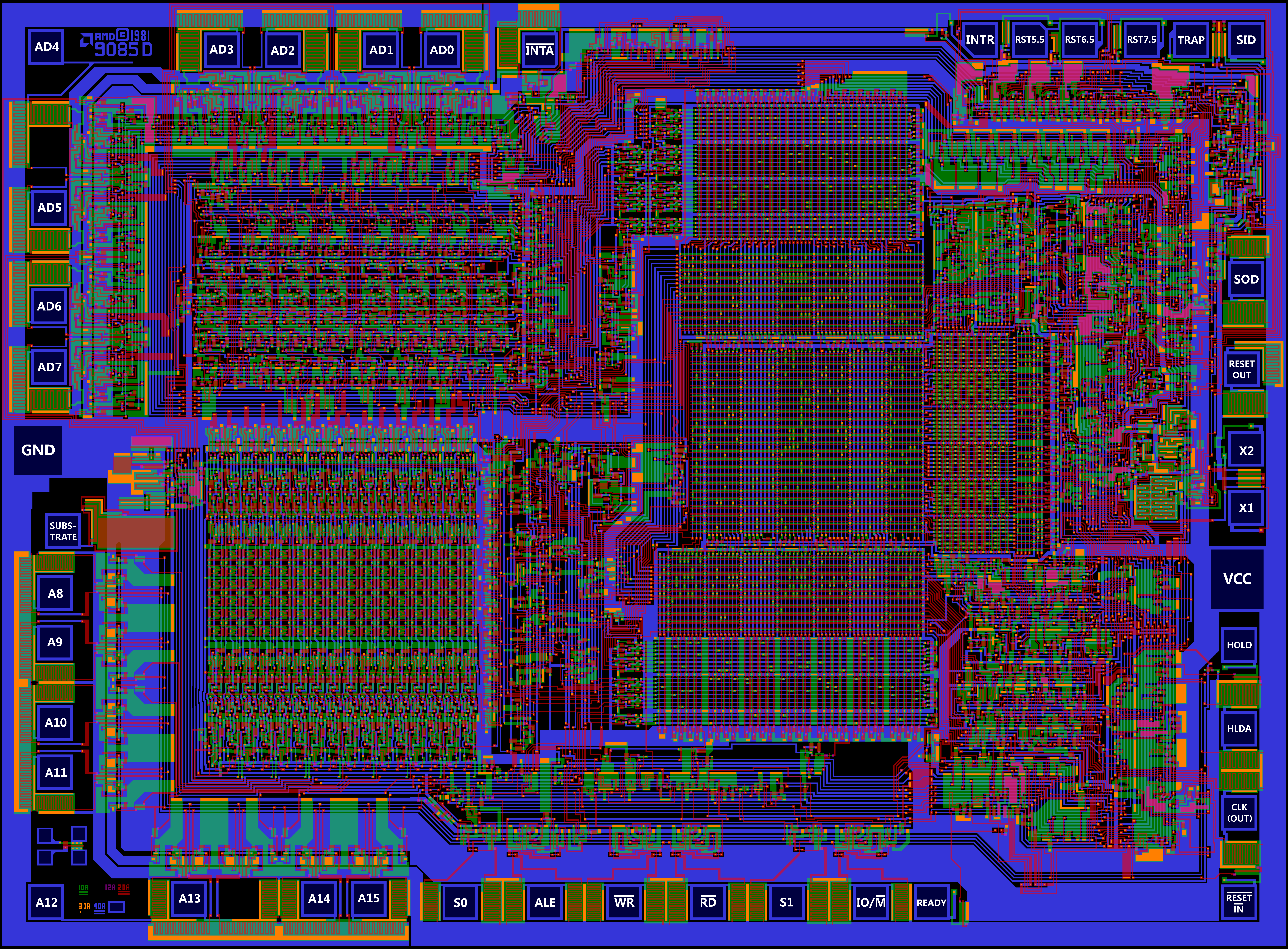Select the A13 address pad
The image size is (1288, 949).
pyautogui.click(x=189, y=898)
